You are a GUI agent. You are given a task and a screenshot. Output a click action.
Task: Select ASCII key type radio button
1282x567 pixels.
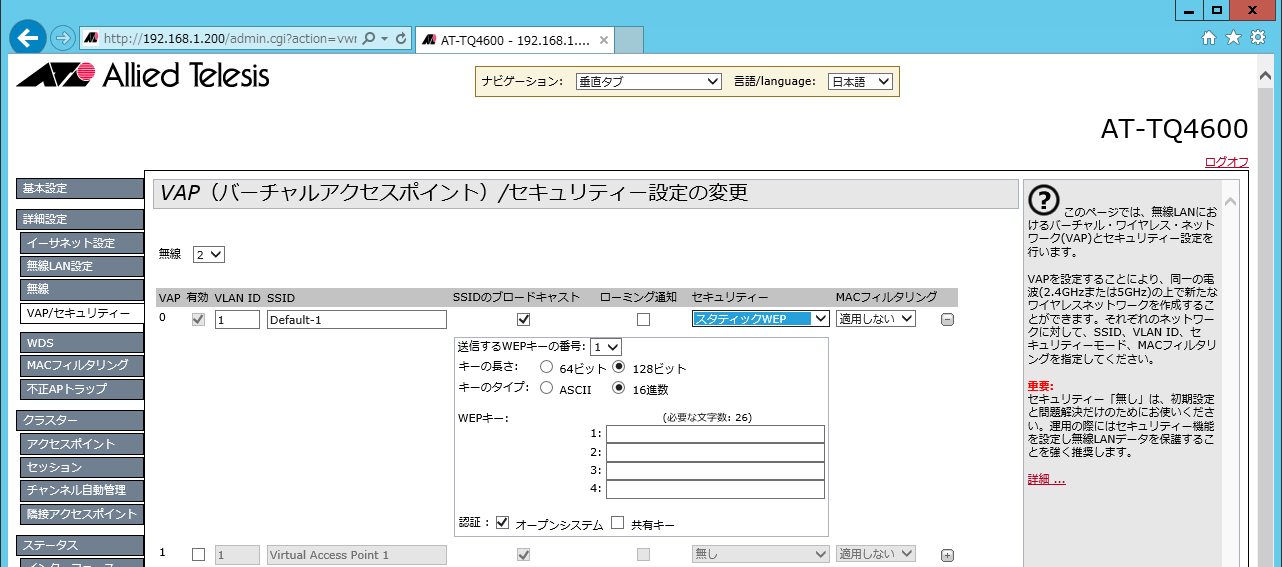point(546,389)
